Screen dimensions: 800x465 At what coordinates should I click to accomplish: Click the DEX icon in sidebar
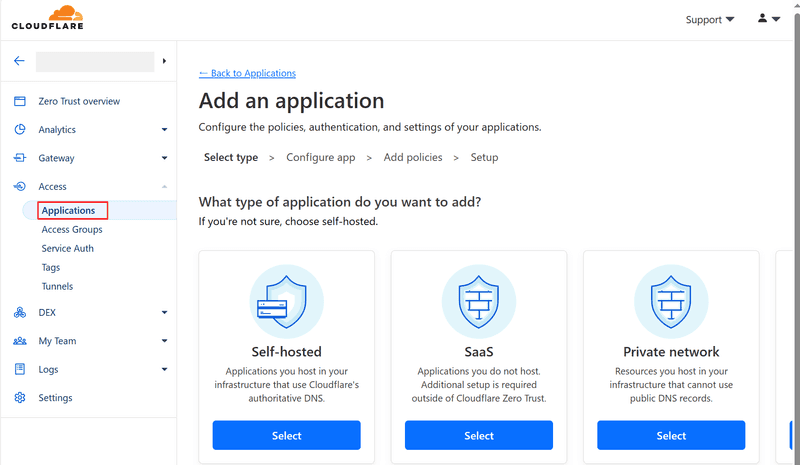click(x=19, y=312)
